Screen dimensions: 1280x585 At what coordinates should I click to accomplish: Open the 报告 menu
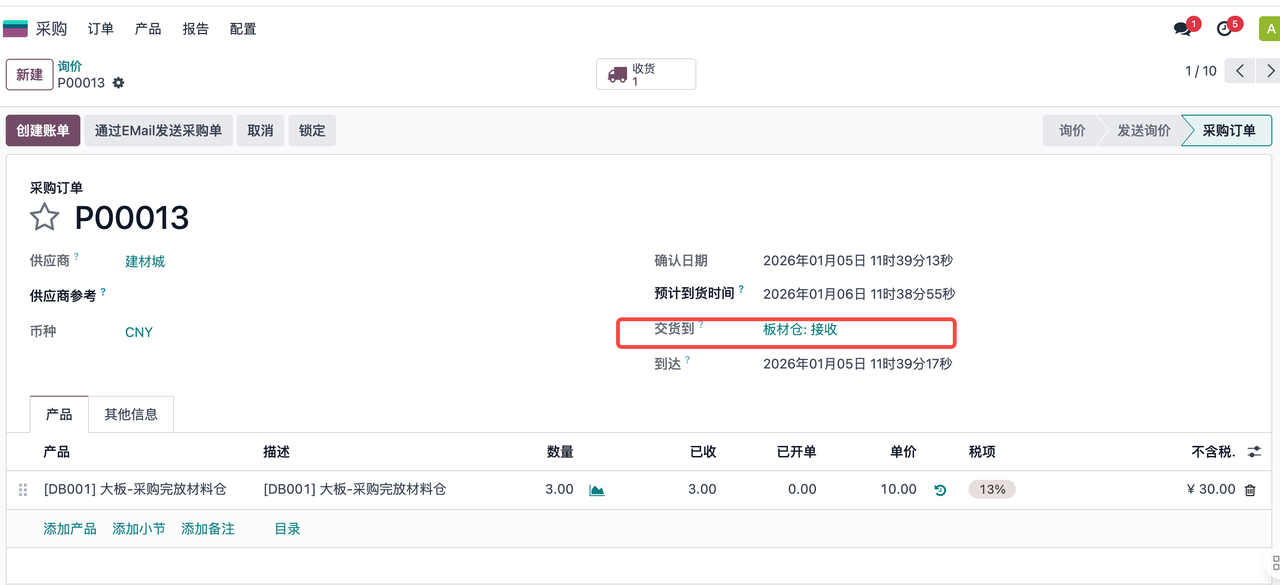[196, 29]
